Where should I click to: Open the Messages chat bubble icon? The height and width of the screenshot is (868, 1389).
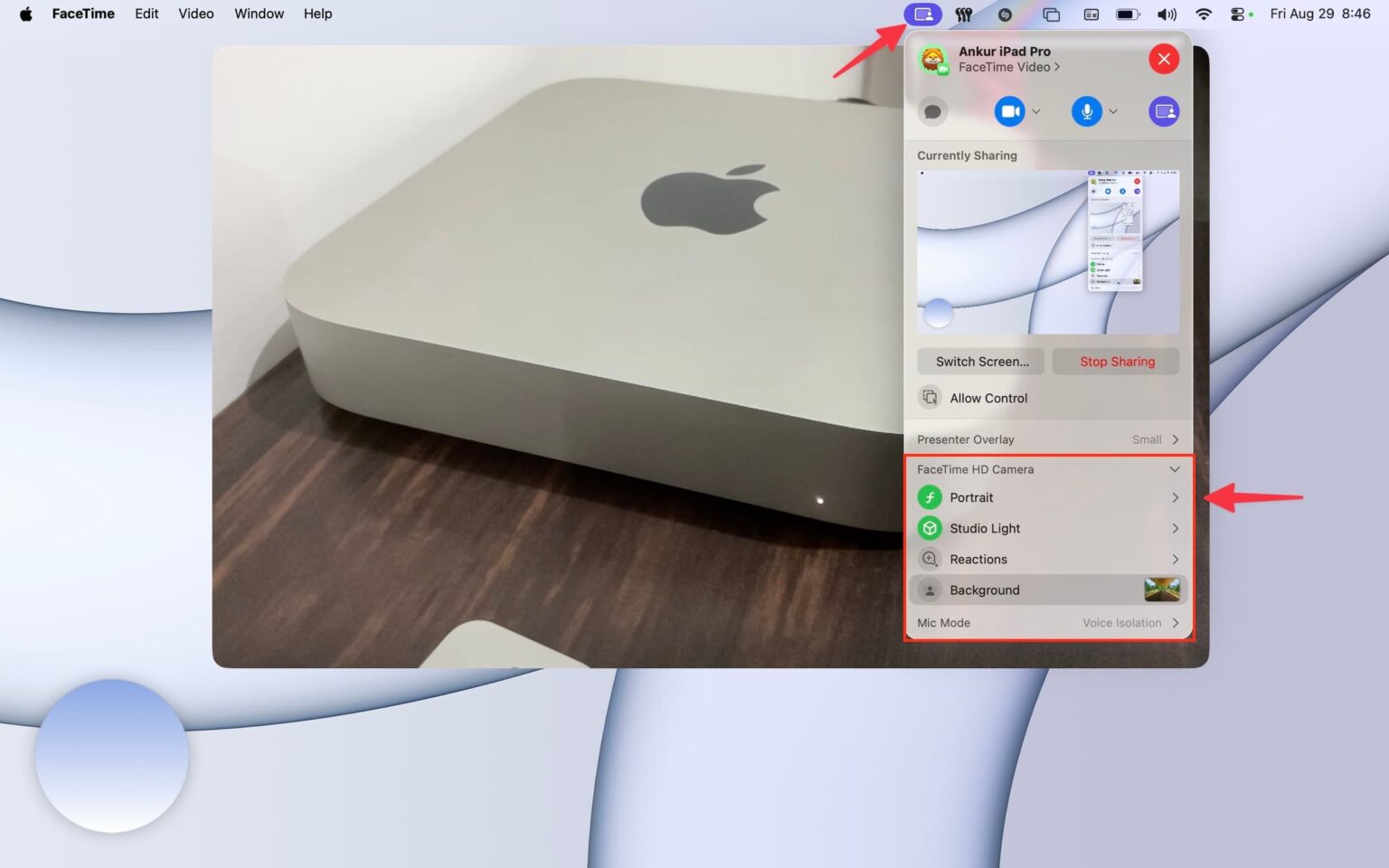tap(932, 111)
